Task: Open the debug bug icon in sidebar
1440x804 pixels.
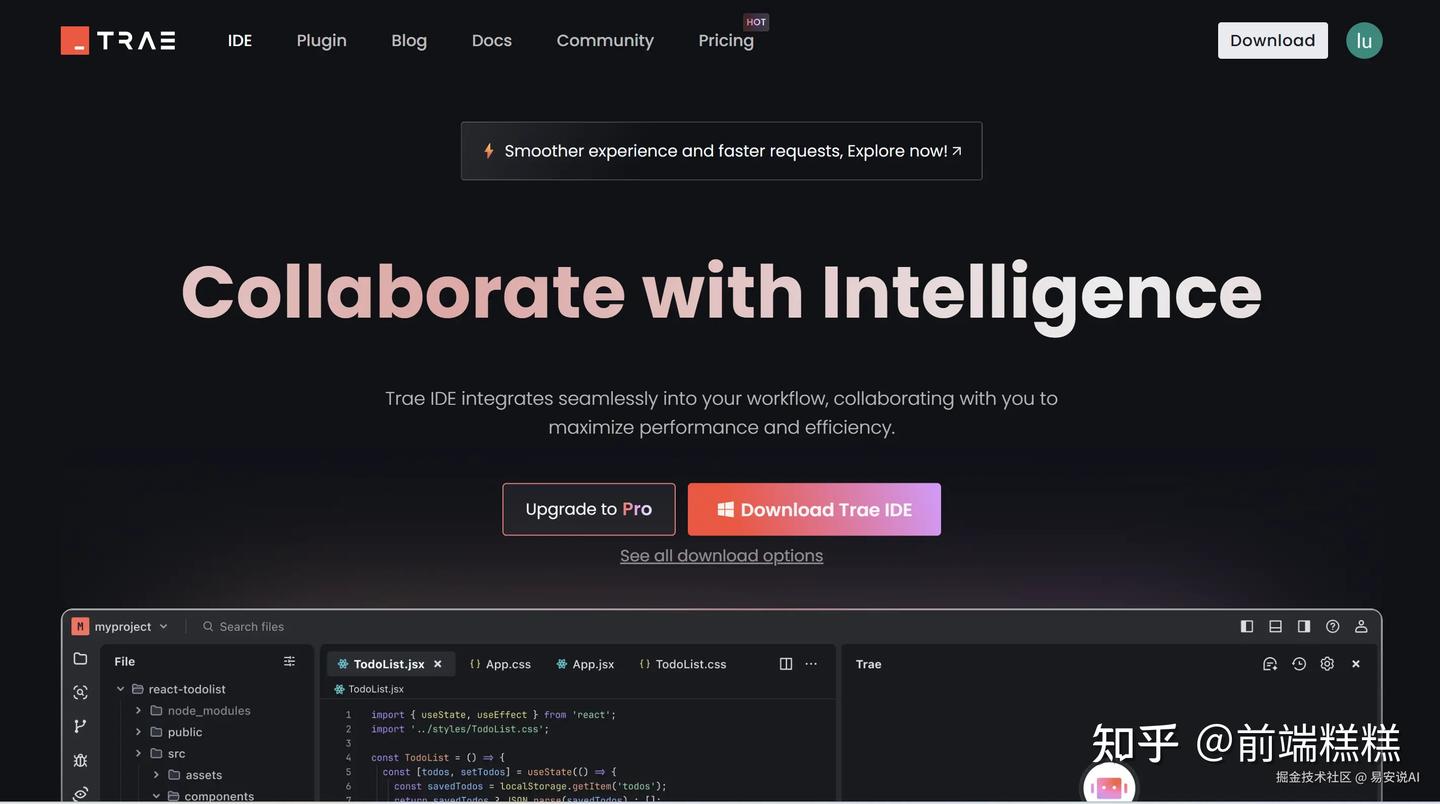Action: click(80, 760)
